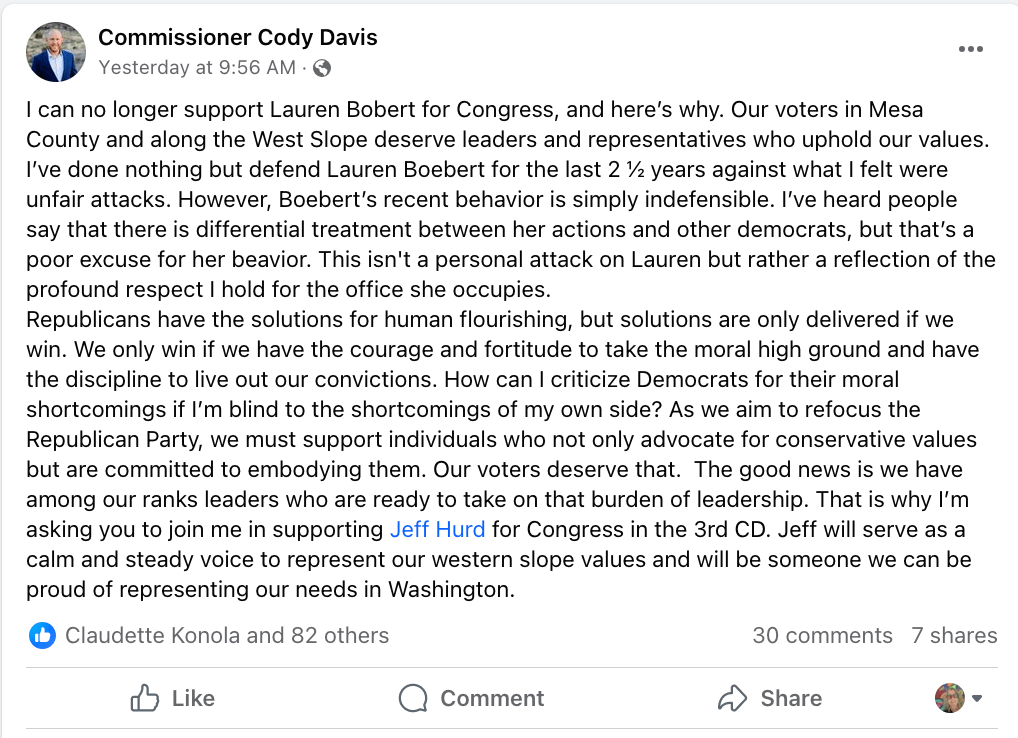Click the small commenting-as avatar
This screenshot has height=738, width=1018.
(949, 698)
